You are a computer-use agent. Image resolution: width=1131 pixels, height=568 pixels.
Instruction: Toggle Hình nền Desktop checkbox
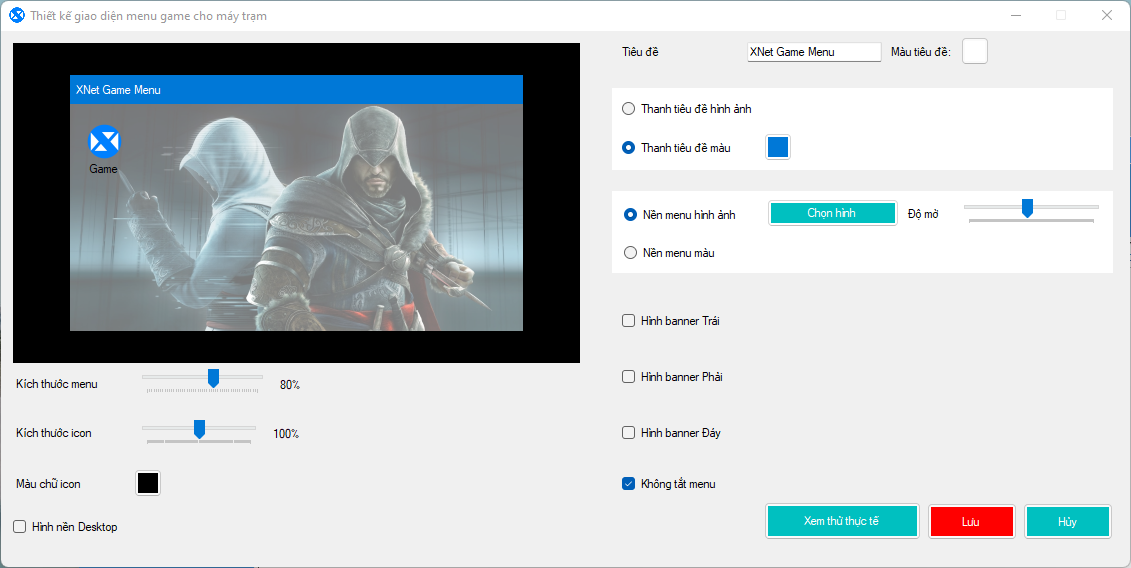point(19,527)
